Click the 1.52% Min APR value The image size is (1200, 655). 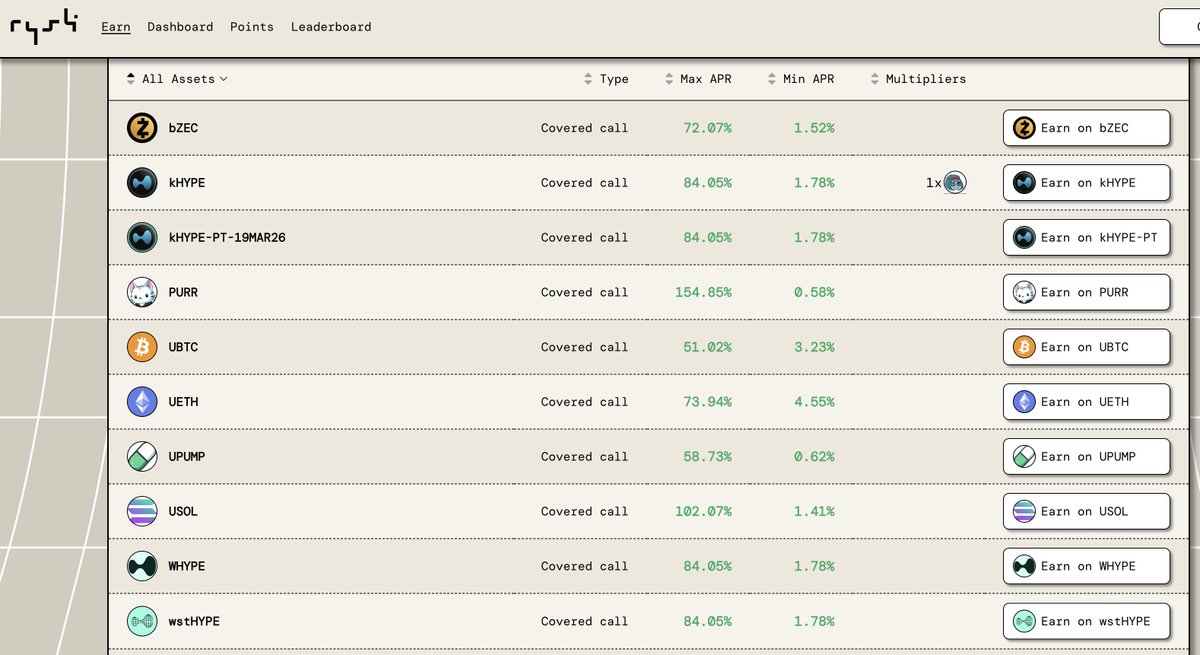(814, 128)
